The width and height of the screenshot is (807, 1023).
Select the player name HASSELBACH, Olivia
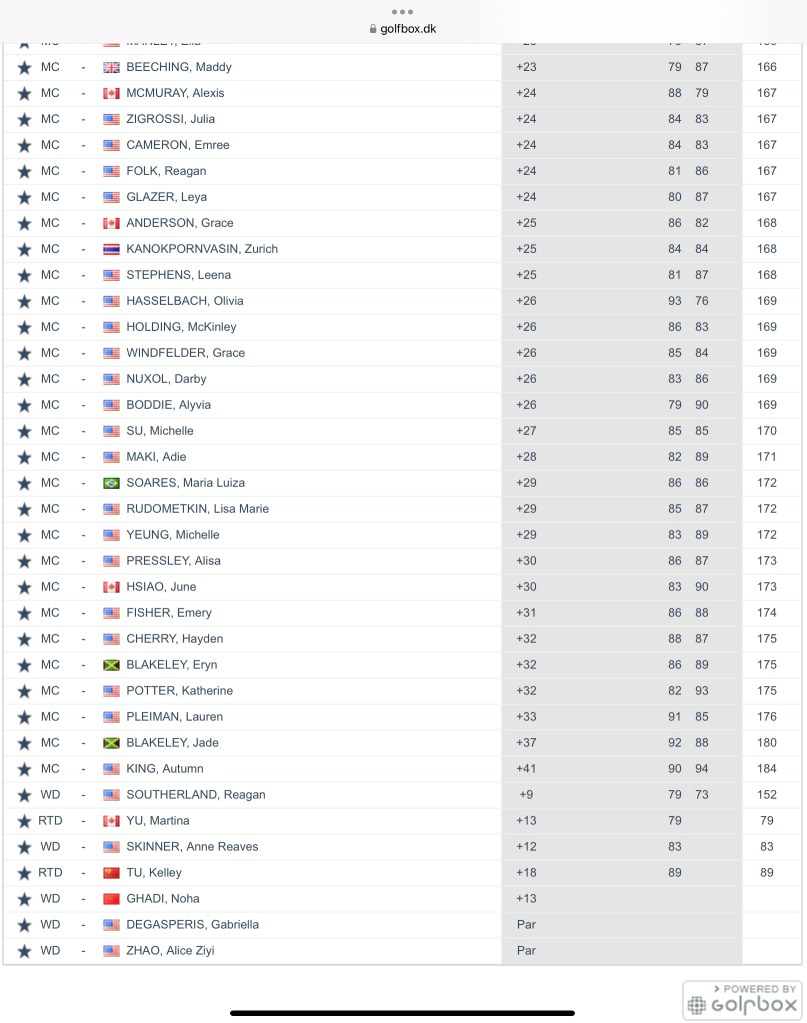[x=184, y=301]
